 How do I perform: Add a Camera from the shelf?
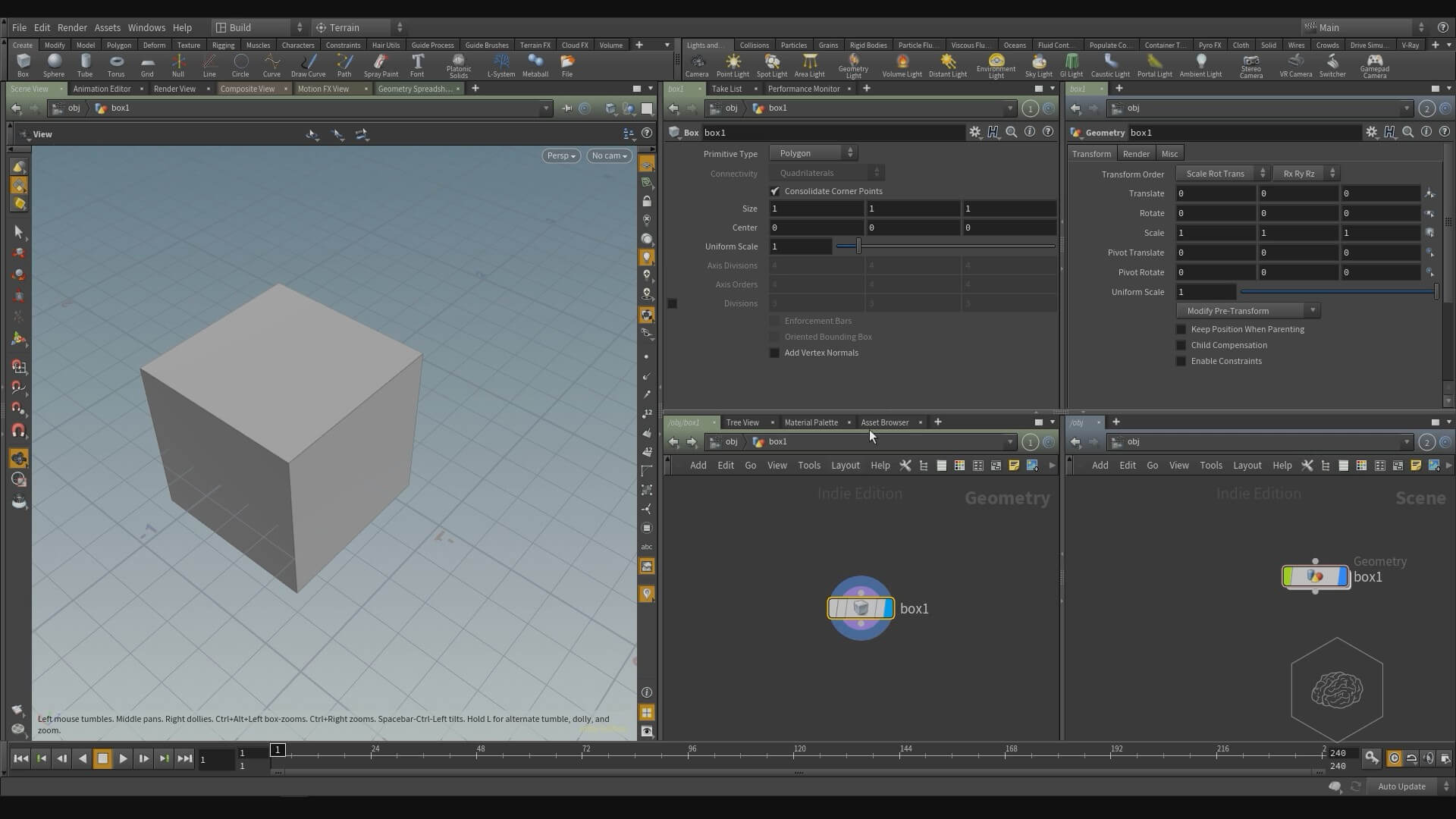(696, 62)
